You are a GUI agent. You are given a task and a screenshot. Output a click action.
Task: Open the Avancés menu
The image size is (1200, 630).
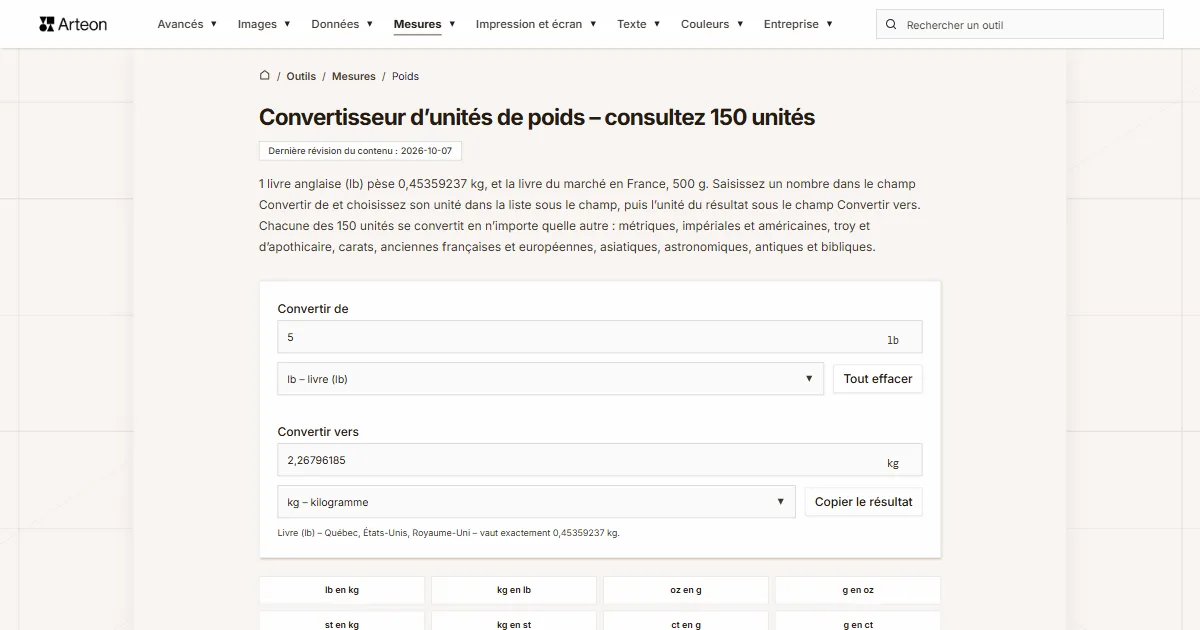[x=187, y=24]
